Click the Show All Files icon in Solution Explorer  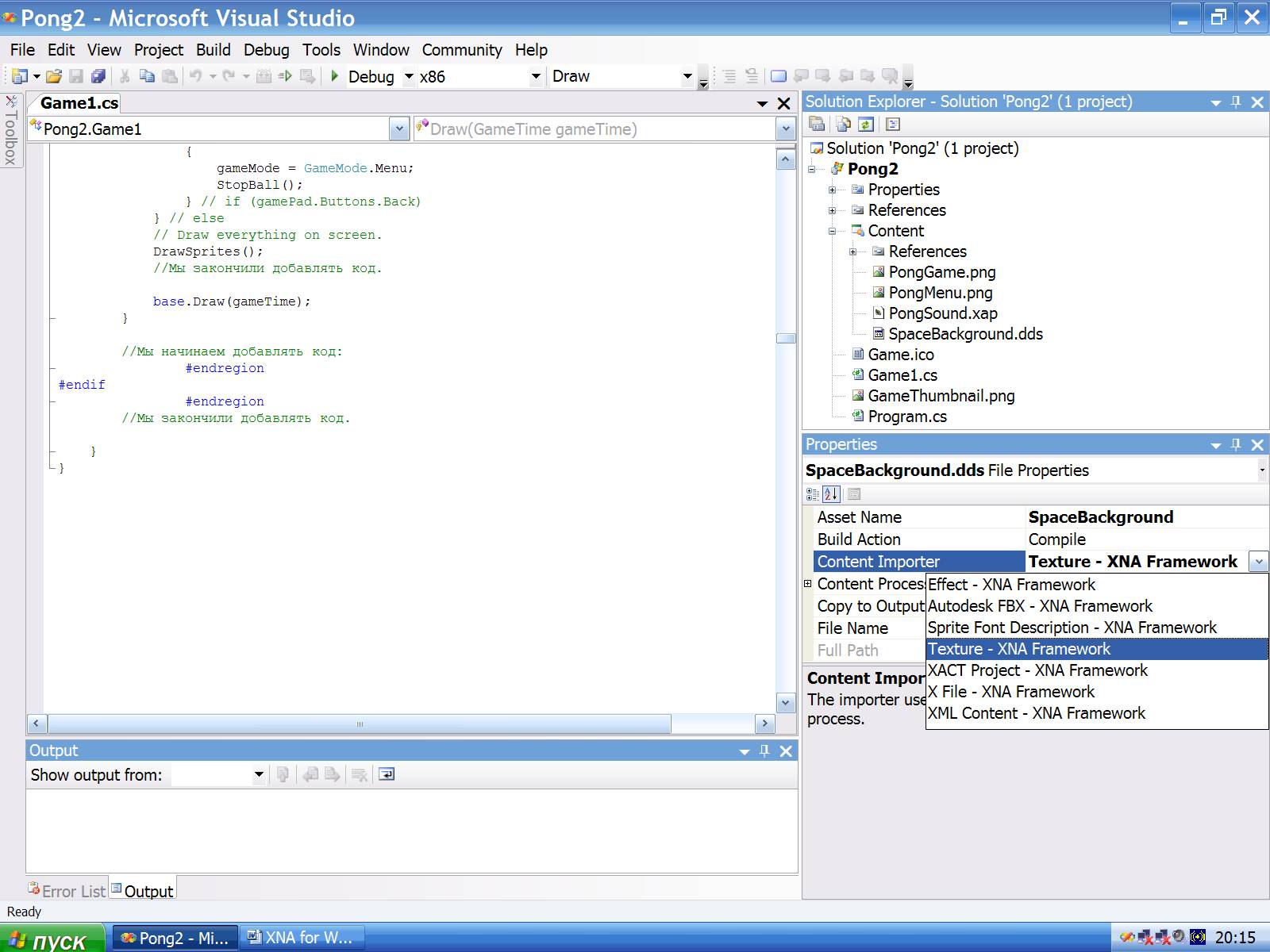click(x=843, y=124)
